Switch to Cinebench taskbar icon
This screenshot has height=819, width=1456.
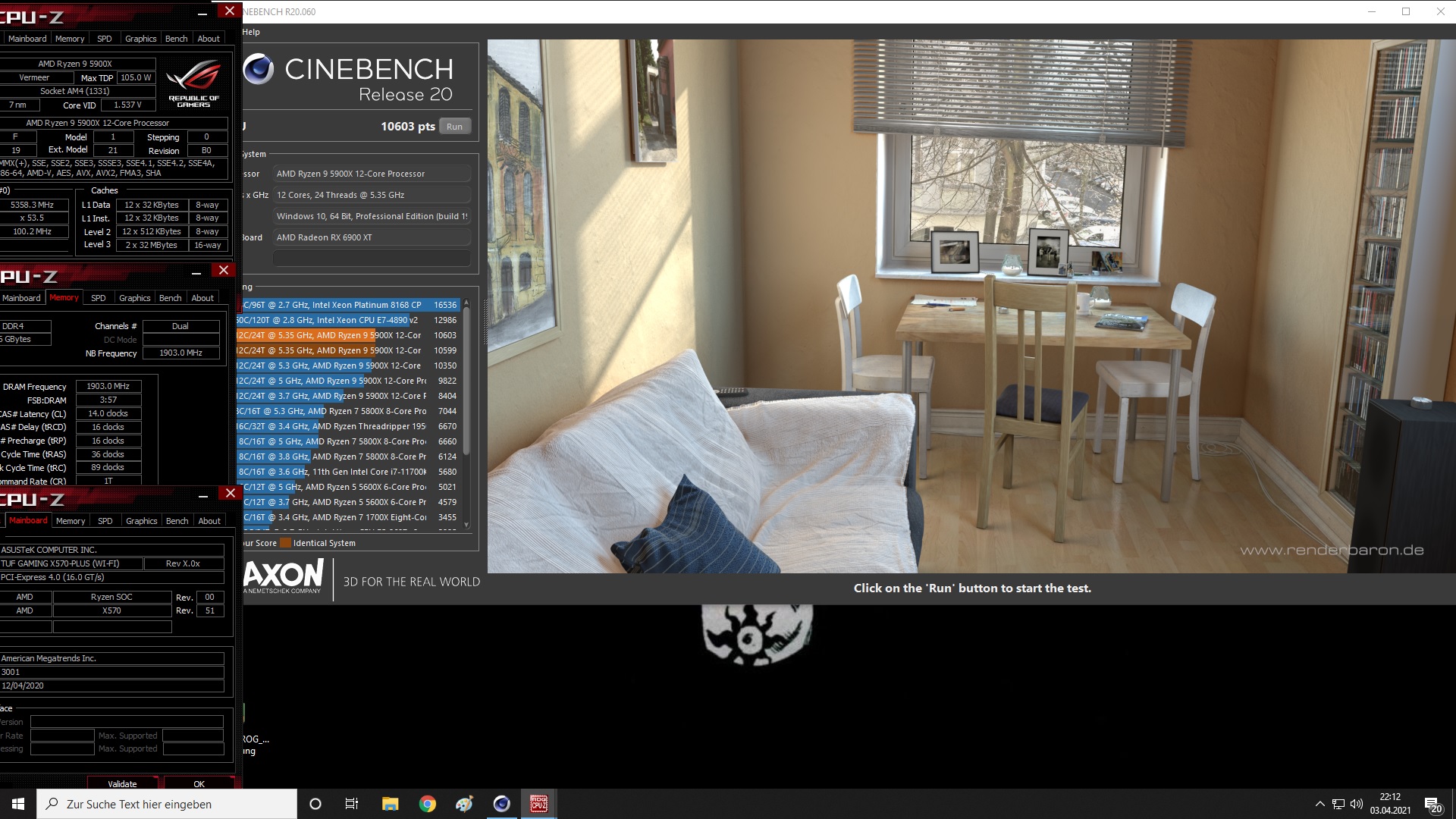[x=502, y=804]
